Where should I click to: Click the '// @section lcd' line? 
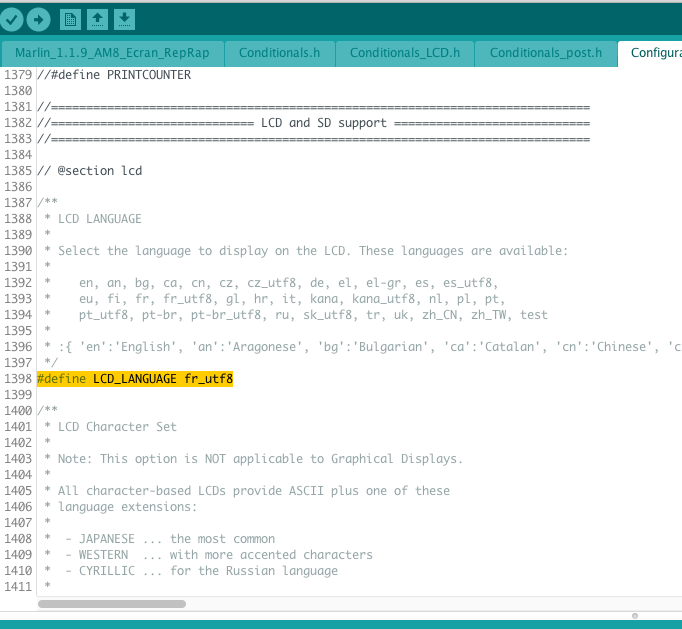point(90,171)
